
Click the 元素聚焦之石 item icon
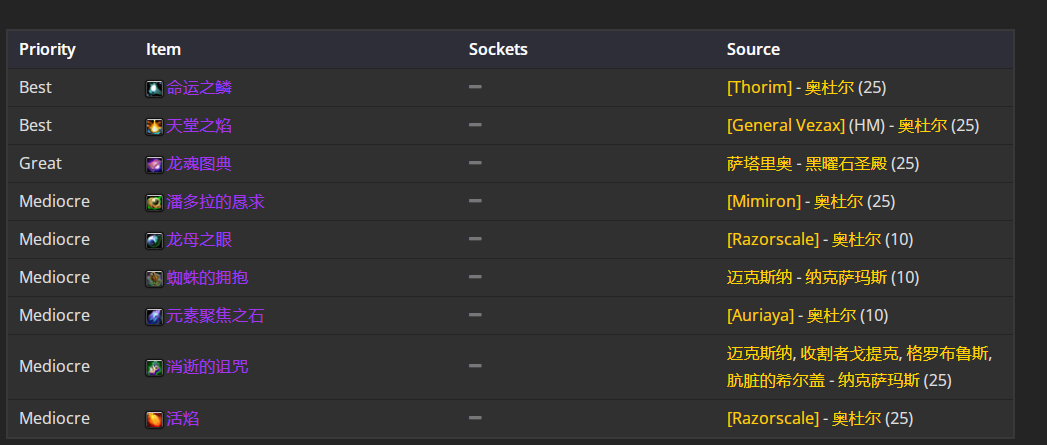[154, 317]
